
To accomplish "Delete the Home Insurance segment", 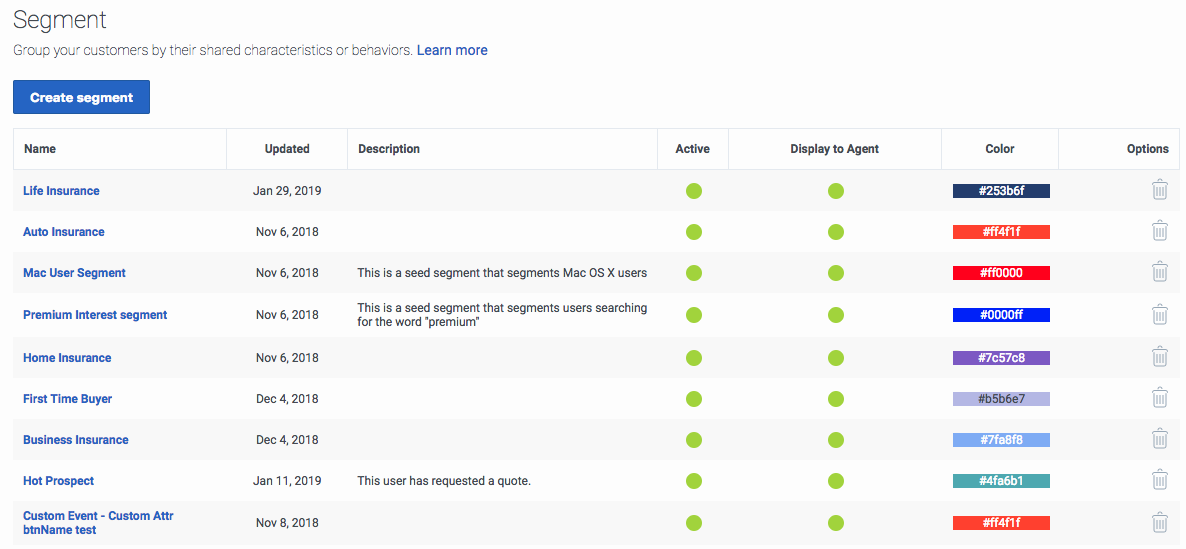I will click(x=1160, y=357).
